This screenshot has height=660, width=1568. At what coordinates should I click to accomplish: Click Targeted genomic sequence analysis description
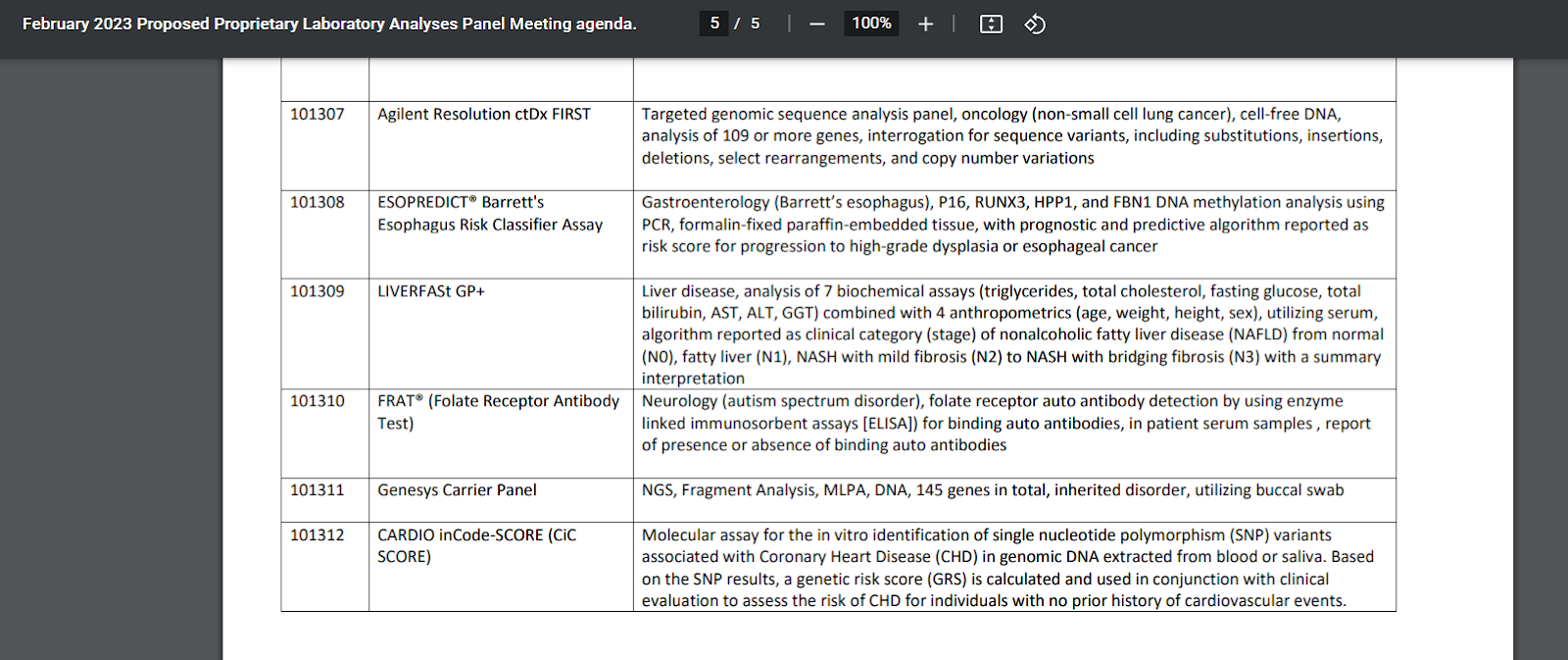(x=1012, y=136)
